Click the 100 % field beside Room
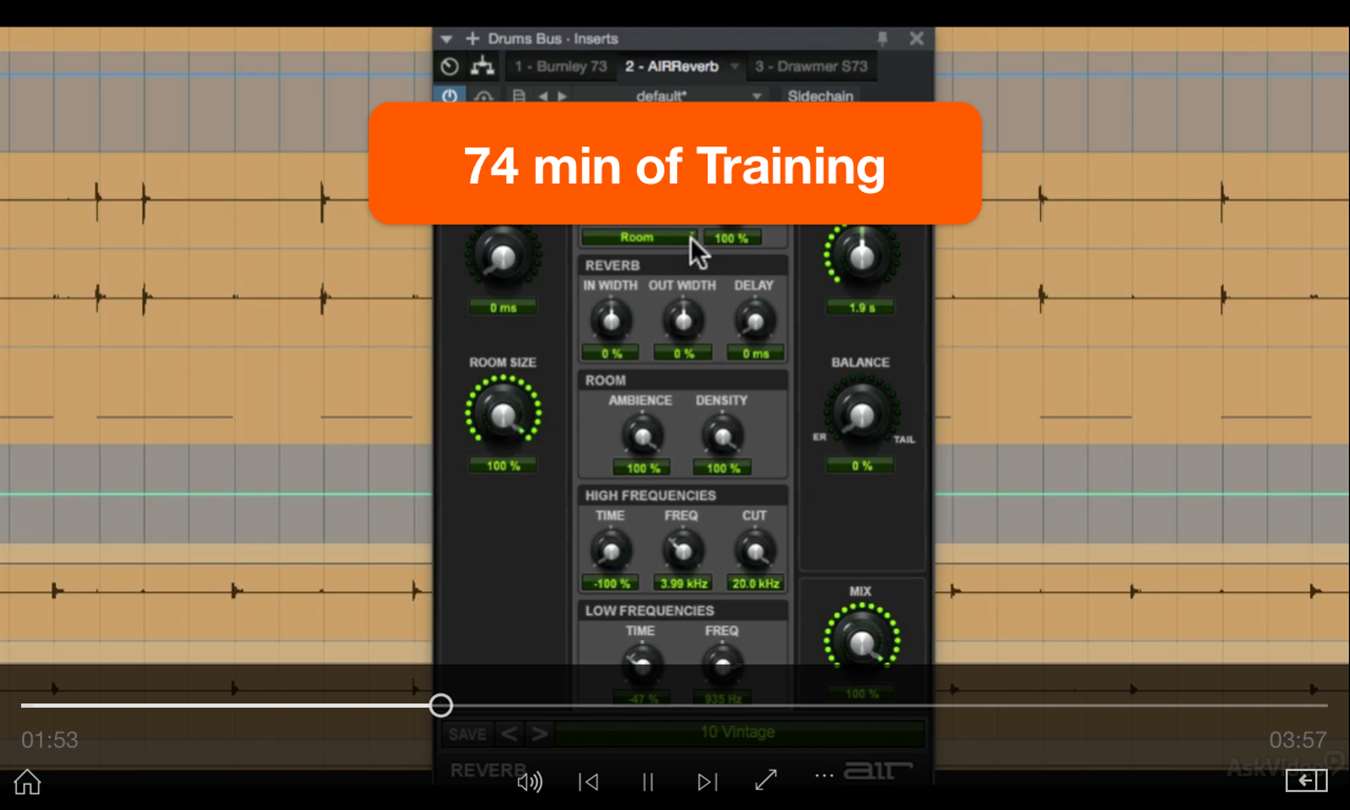1350x810 pixels. [732, 238]
